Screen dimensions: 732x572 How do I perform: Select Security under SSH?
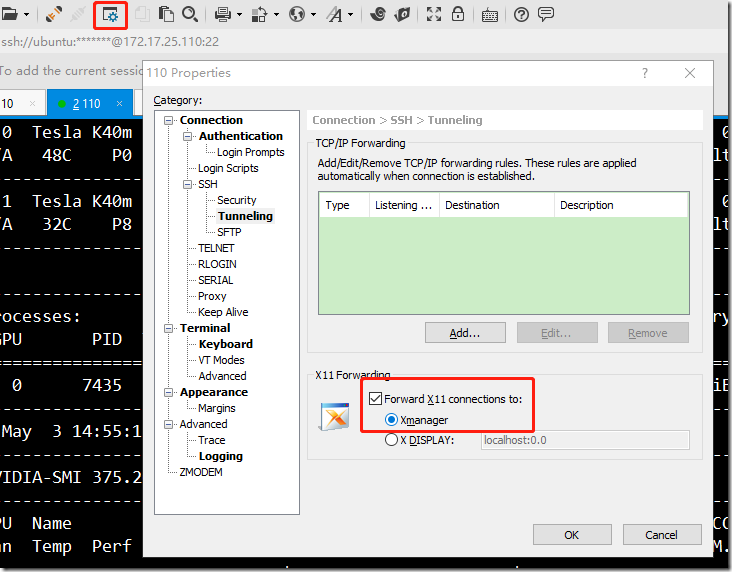point(237,200)
